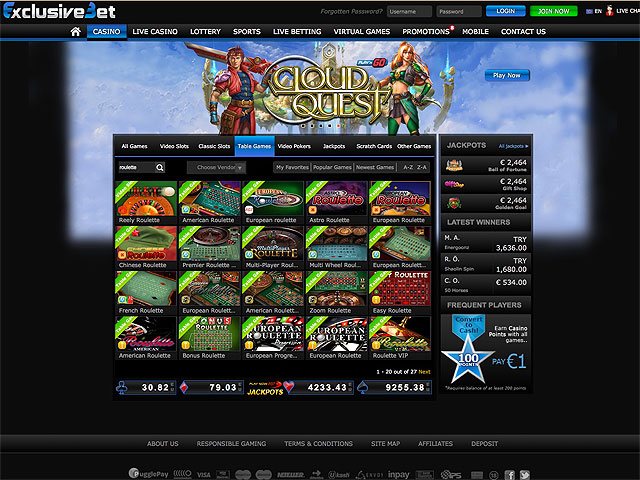
Task: Sort games A-Z
Action: [408, 167]
